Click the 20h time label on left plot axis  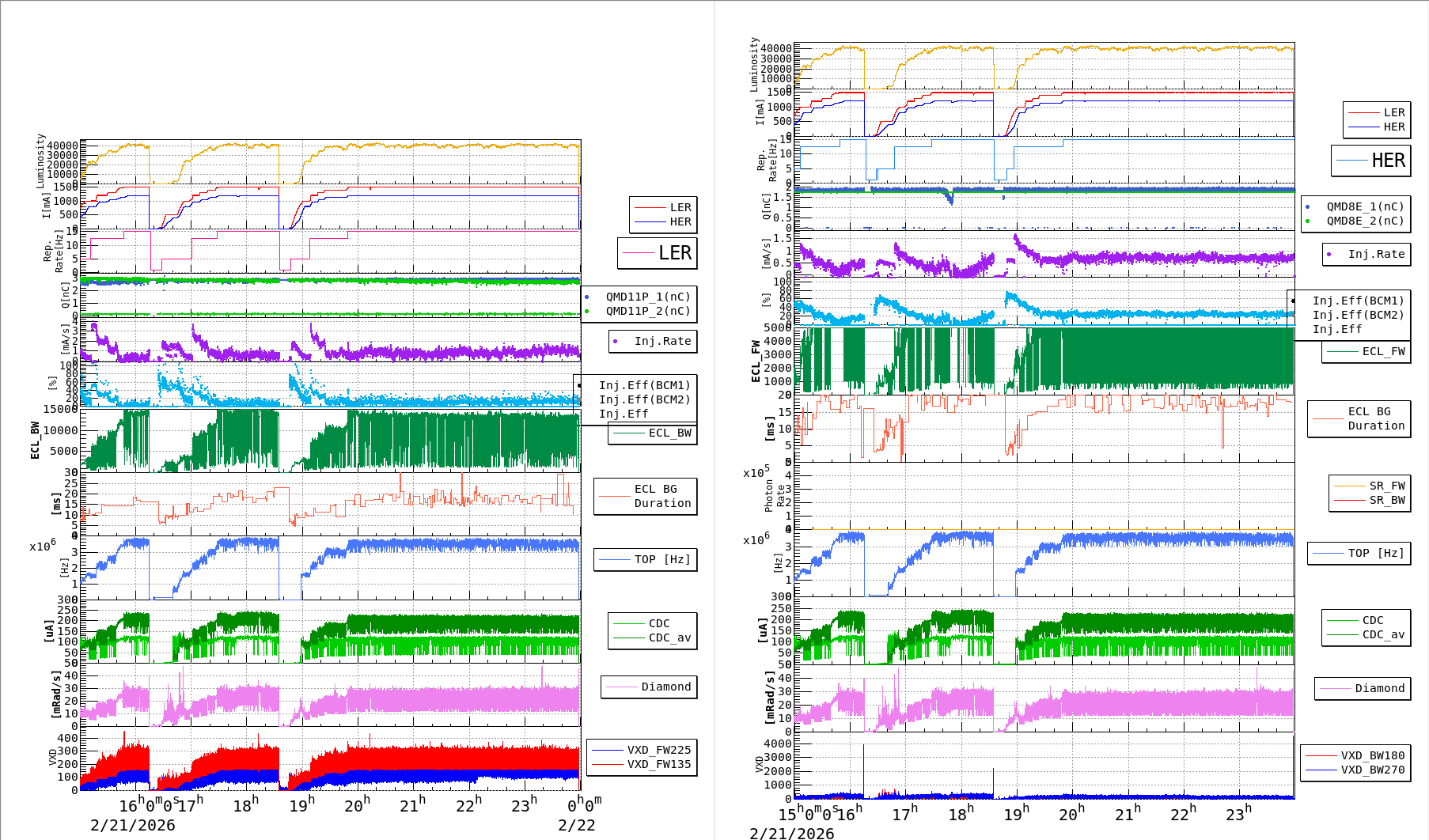pyautogui.click(x=356, y=805)
